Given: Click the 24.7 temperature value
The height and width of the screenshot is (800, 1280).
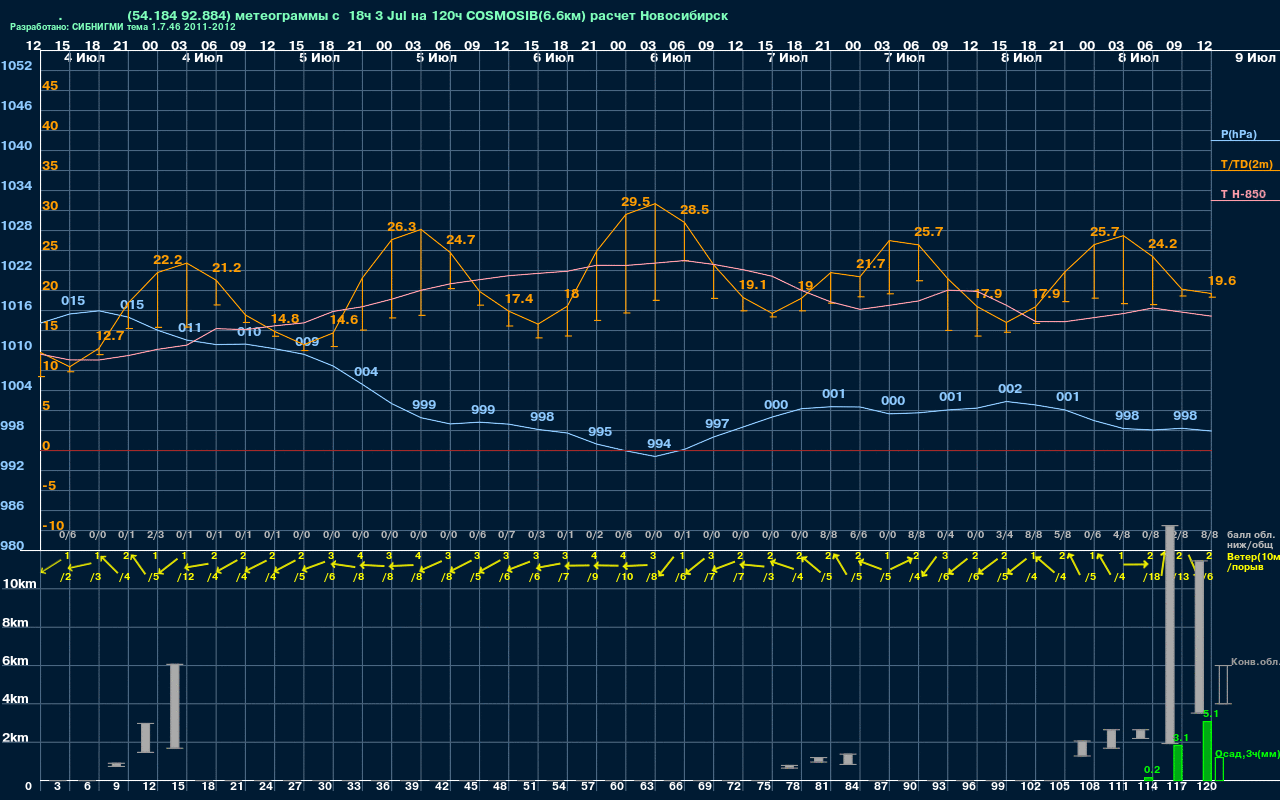Looking at the screenshot, I should tap(461, 240).
